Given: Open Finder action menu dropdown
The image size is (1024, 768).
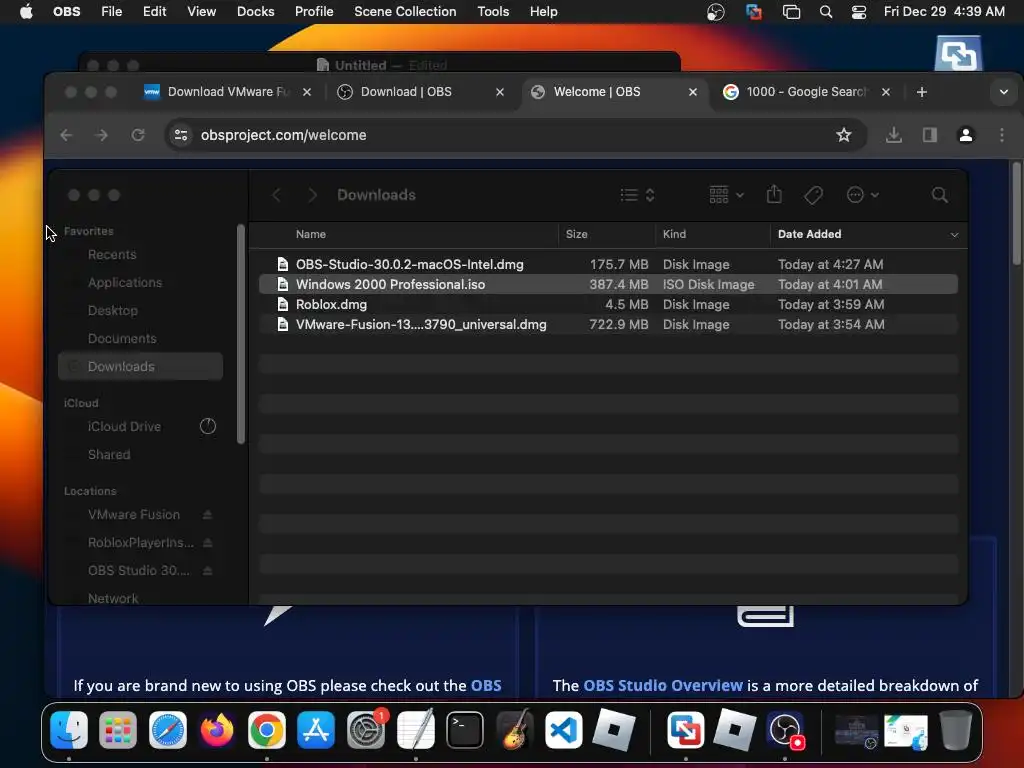Looking at the screenshot, I should [x=862, y=195].
